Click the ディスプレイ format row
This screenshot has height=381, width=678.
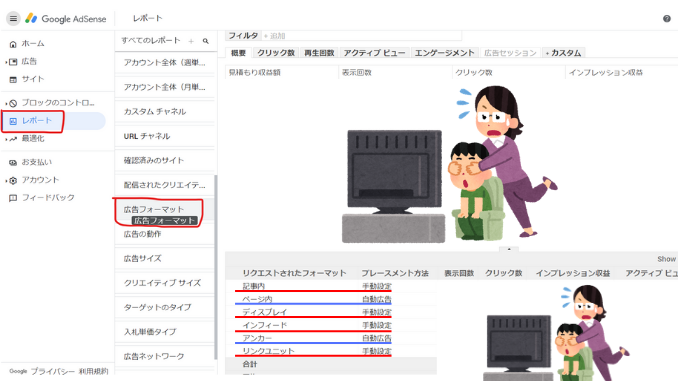(x=331, y=312)
